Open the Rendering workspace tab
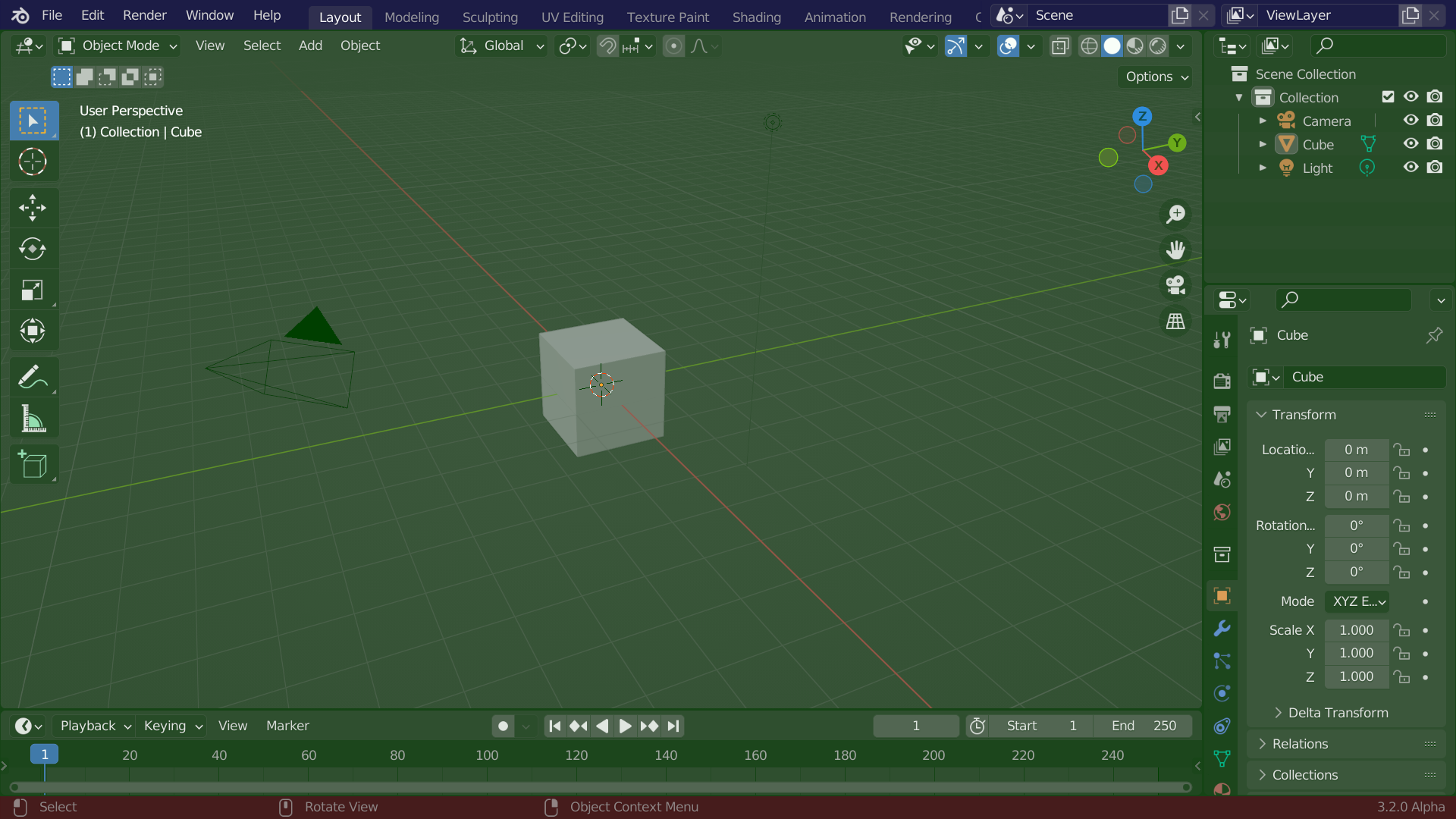The height and width of the screenshot is (819, 1456). (x=920, y=17)
